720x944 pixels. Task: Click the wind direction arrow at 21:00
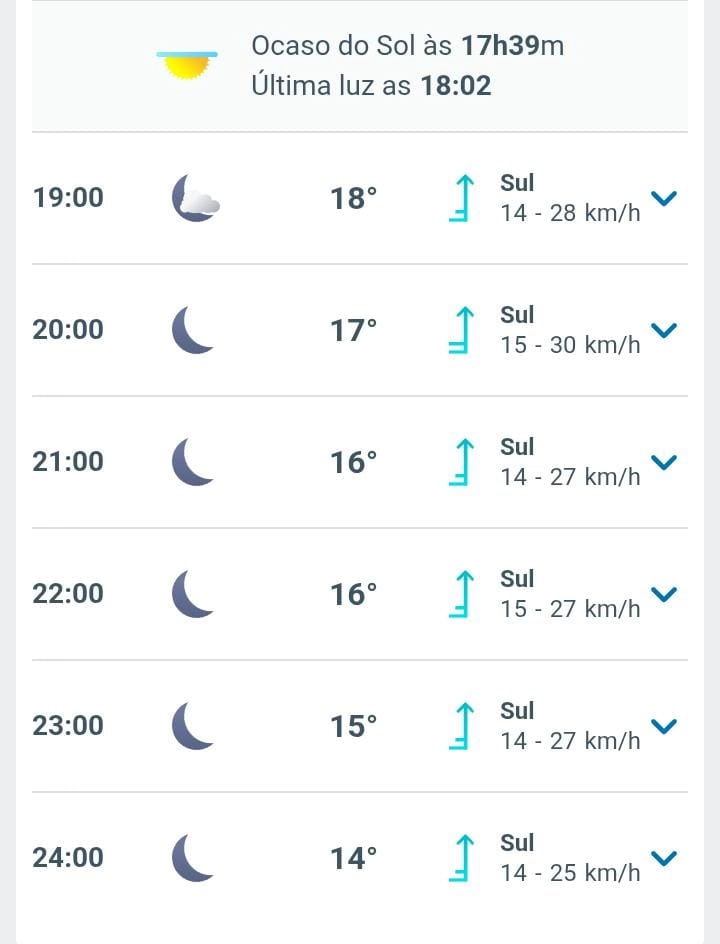pyautogui.click(x=461, y=462)
